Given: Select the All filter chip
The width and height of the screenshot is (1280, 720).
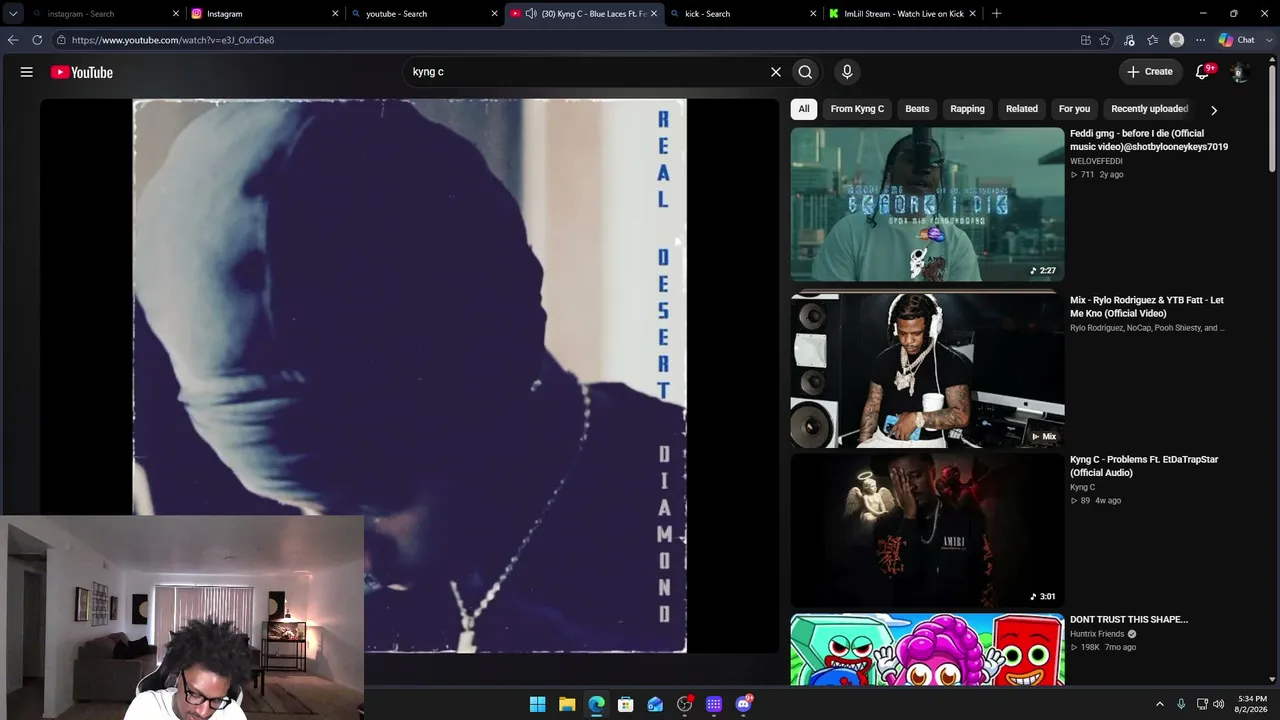Looking at the screenshot, I should [804, 109].
